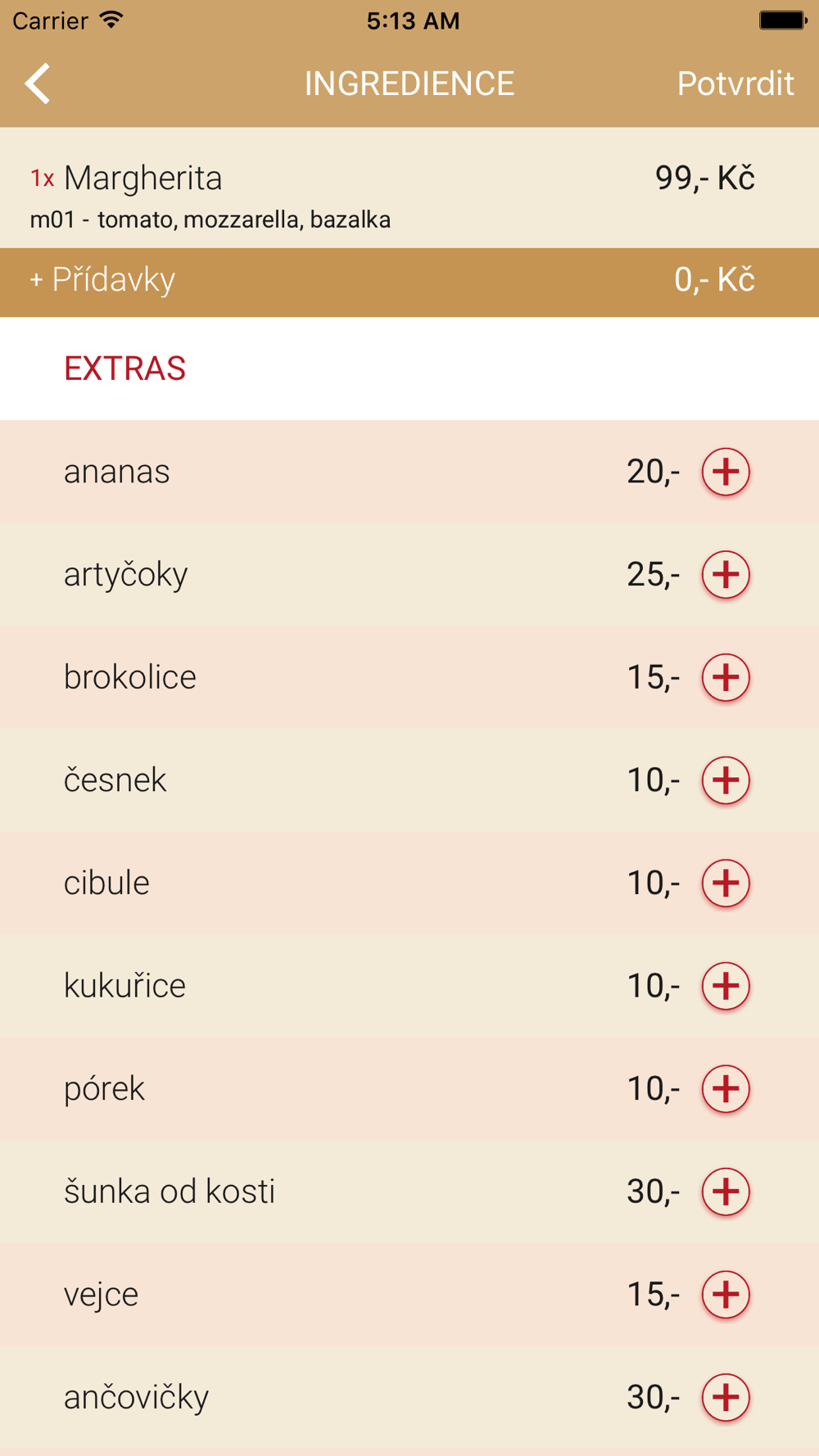
Task: Select the ananas list row label
Action: [117, 472]
